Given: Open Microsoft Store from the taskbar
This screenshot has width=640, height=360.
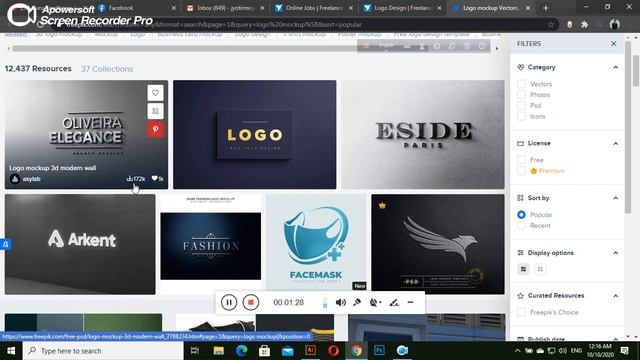Looking at the screenshot, I should tap(264, 350).
